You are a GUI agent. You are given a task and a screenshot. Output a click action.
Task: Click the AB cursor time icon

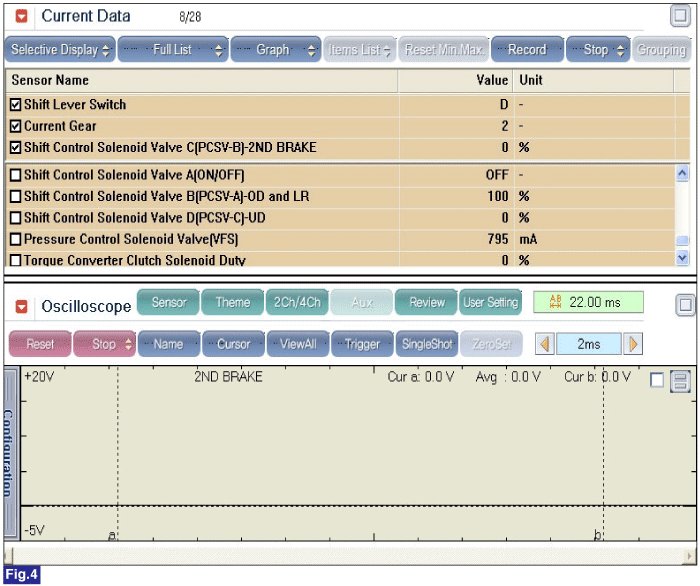555,302
